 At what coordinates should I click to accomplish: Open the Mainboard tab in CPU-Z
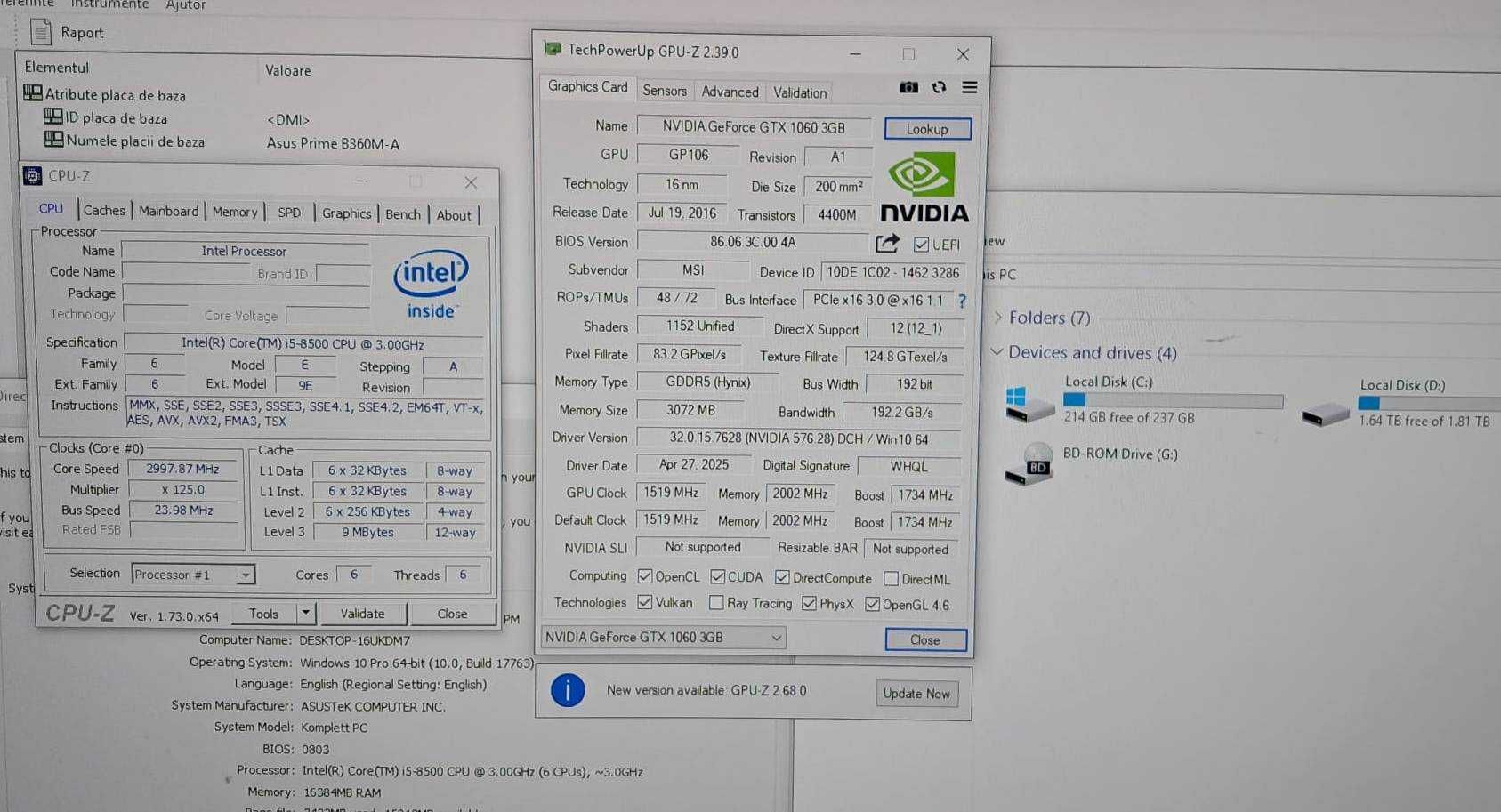click(x=168, y=212)
